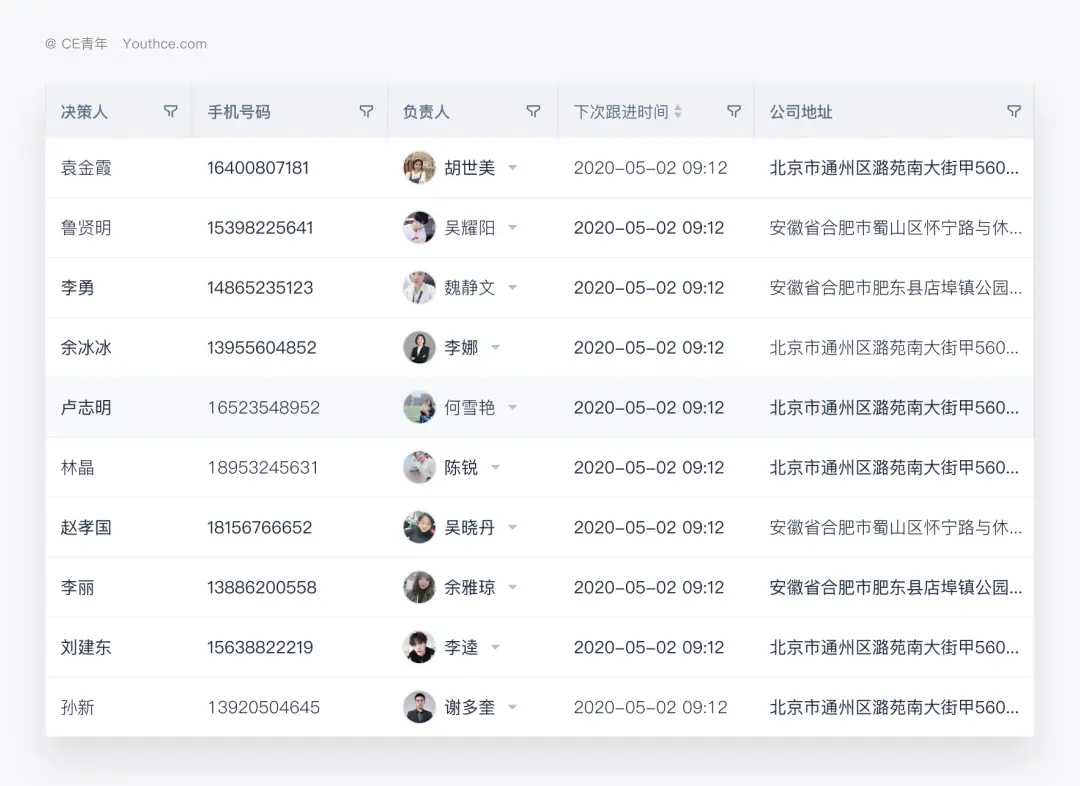Select decision maker 鲁贤明
This screenshot has width=1080, height=786.
point(86,227)
